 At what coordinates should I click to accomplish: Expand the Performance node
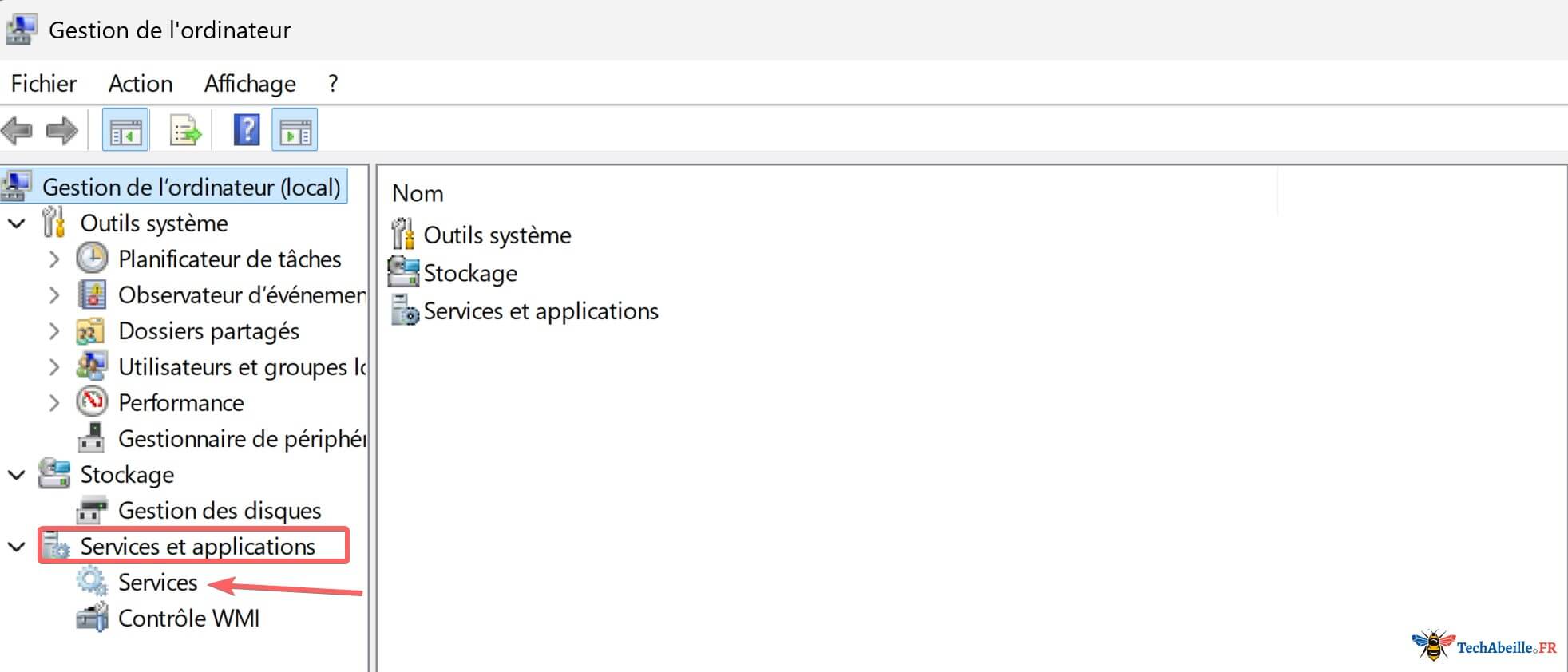54,403
